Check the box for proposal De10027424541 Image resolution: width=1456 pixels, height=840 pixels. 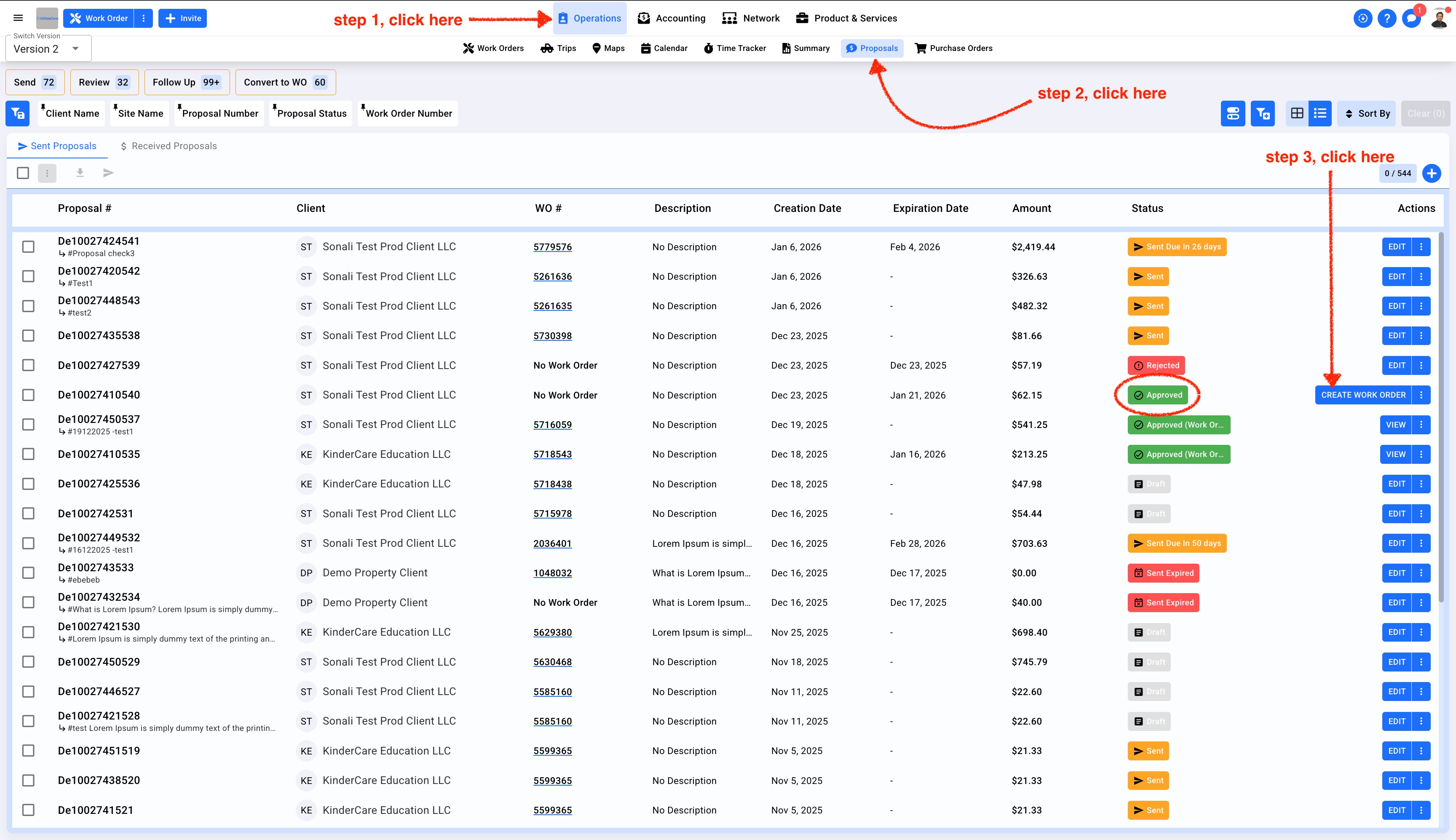[x=28, y=246]
